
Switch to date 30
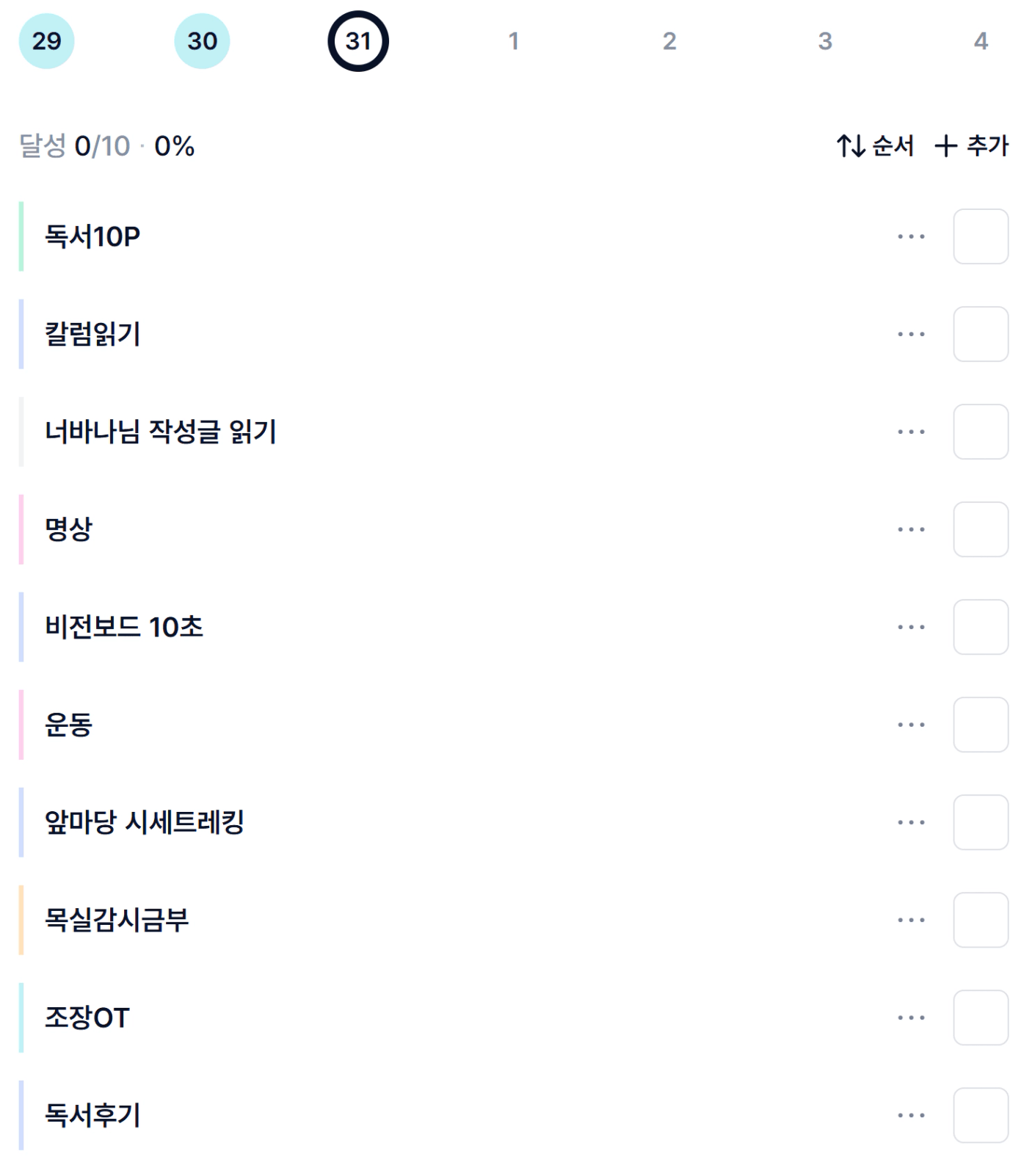(x=202, y=41)
